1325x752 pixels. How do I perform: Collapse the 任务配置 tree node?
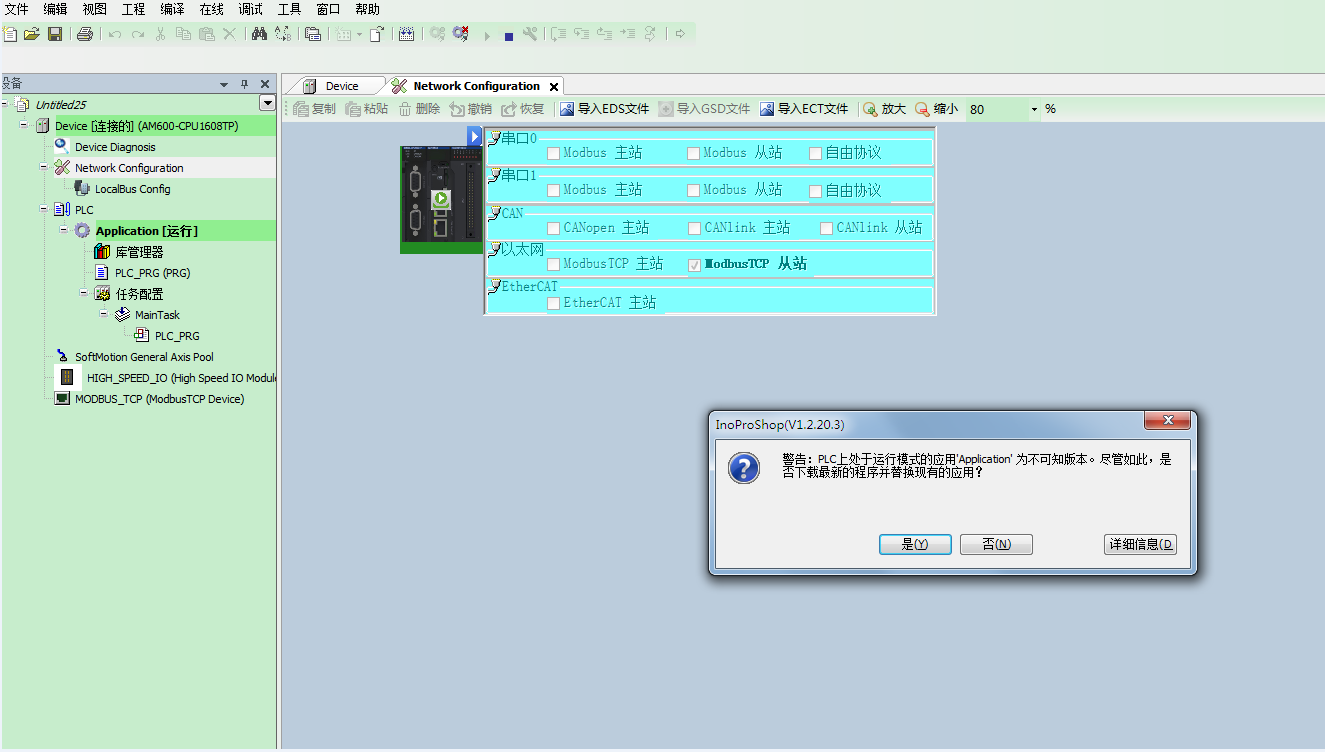click(x=84, y=293)
